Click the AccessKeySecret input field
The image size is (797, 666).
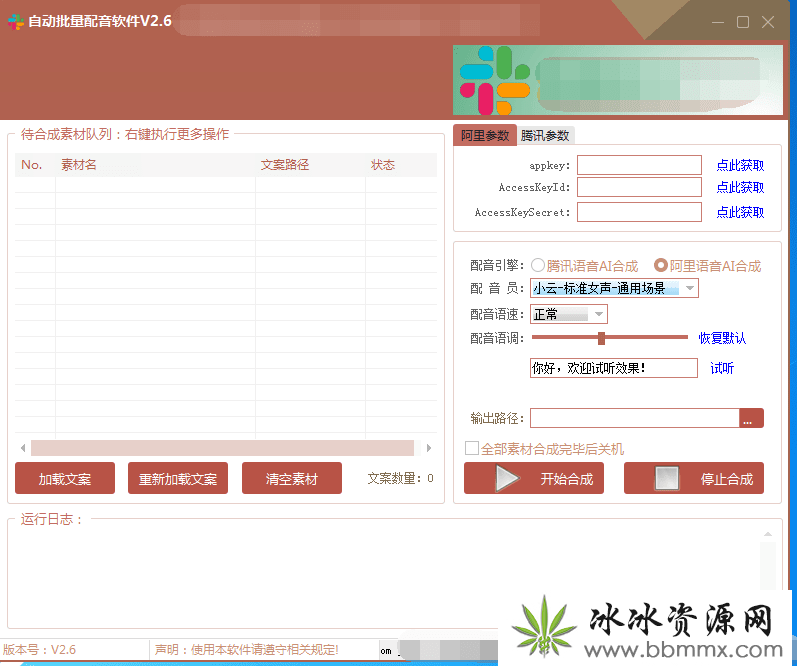(639, 212)
